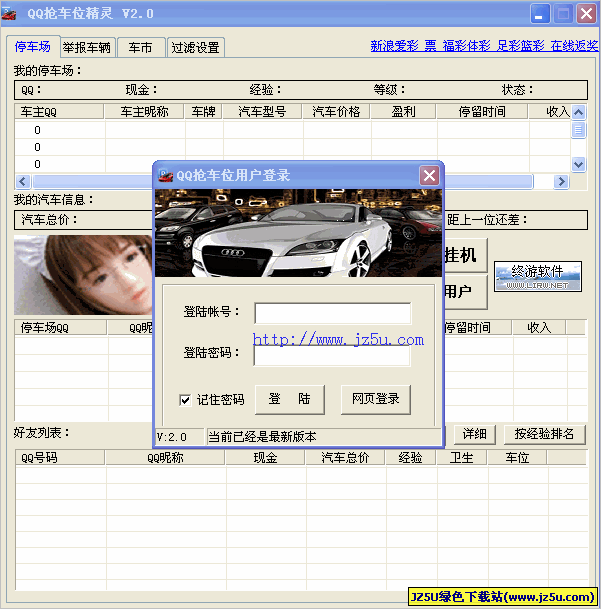Click the 当前已经是最新版本 status text
The height and width of the screenshot is (609, 601).
point(262,437)
